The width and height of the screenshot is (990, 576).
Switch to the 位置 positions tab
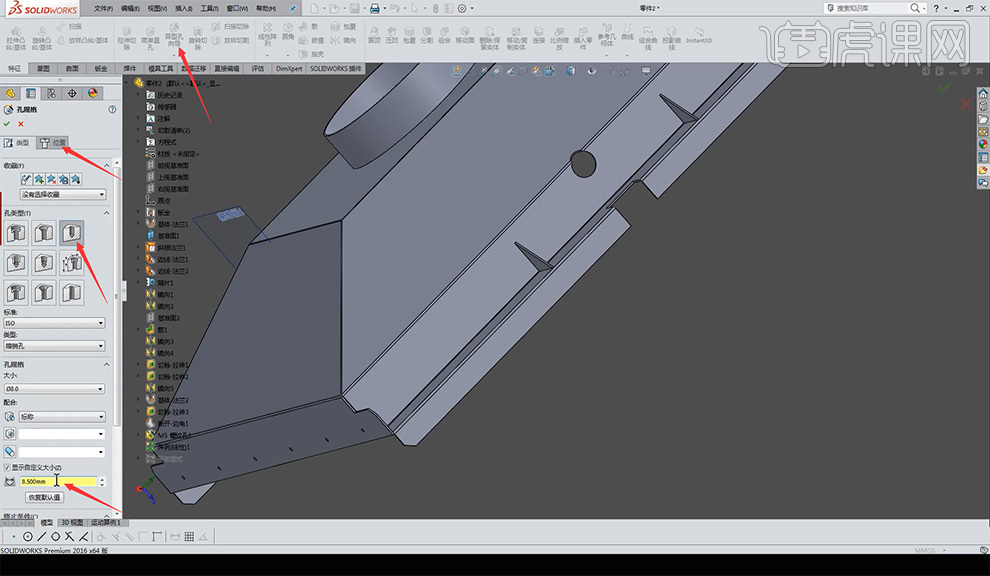tap(53, 143)
